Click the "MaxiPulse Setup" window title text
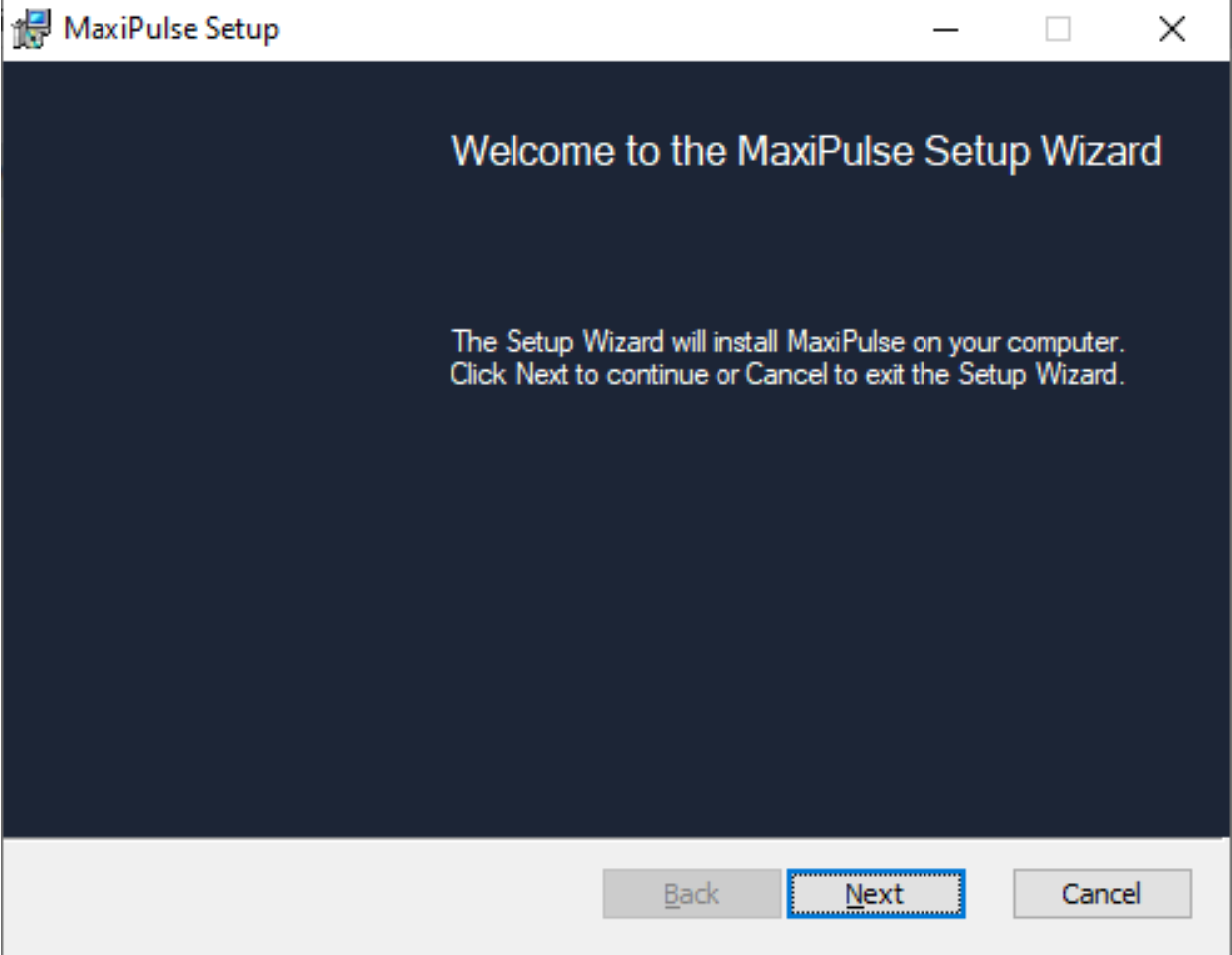 point(171,29)
